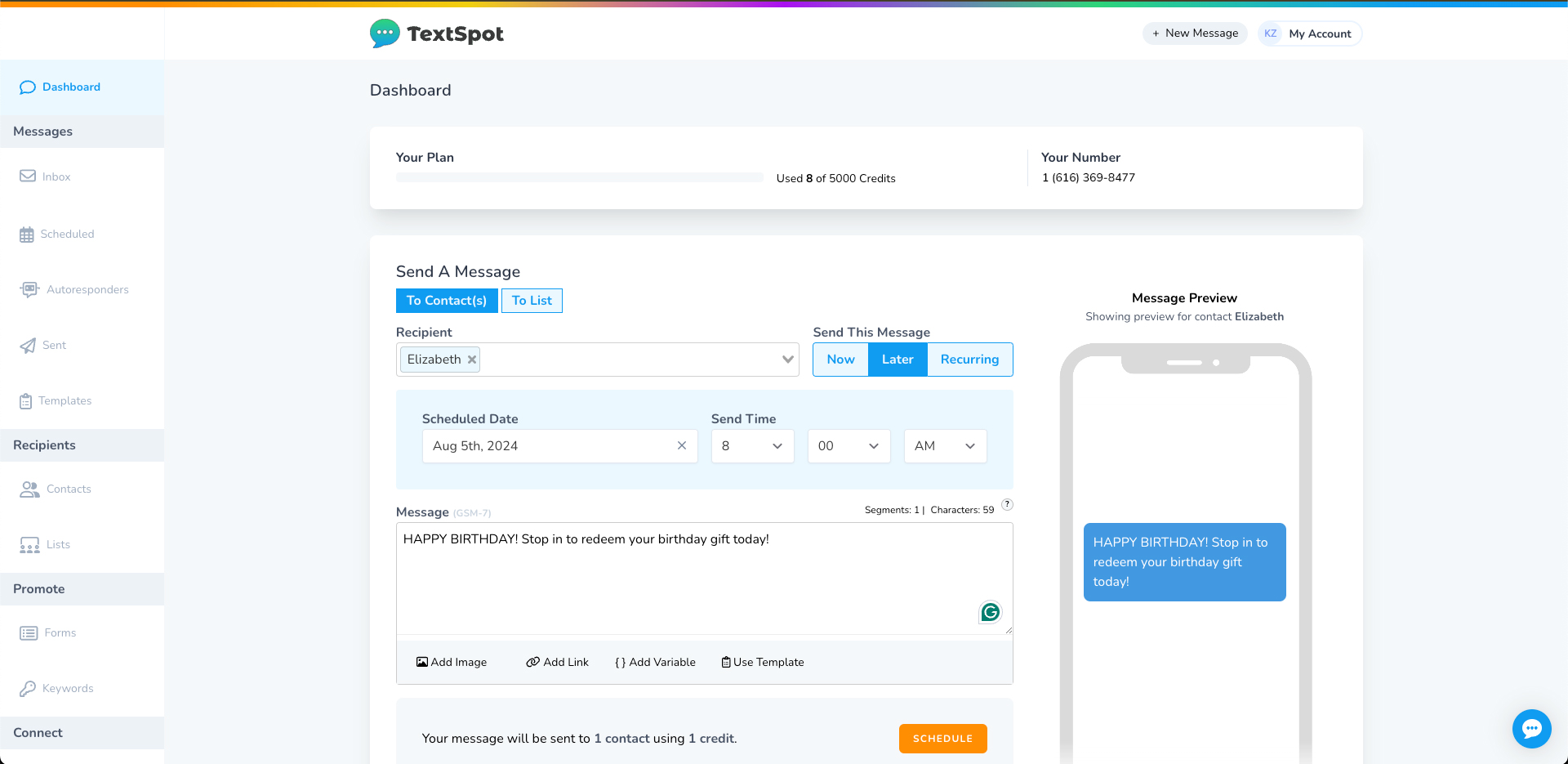Select Now send option
The width and height of the screenshot is (1568, 764).
pyautogui.click(x=840, y=360)
